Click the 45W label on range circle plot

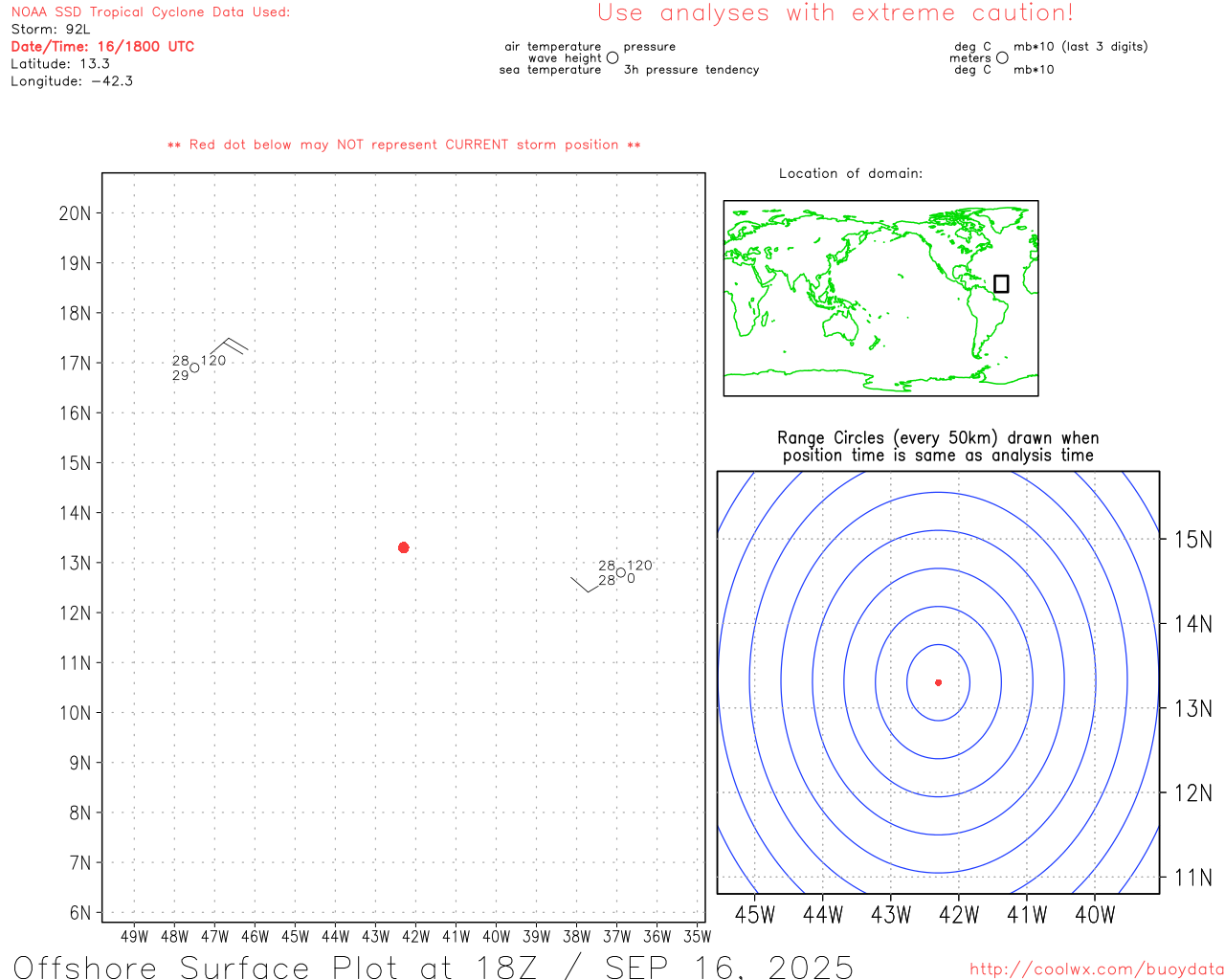754,915
